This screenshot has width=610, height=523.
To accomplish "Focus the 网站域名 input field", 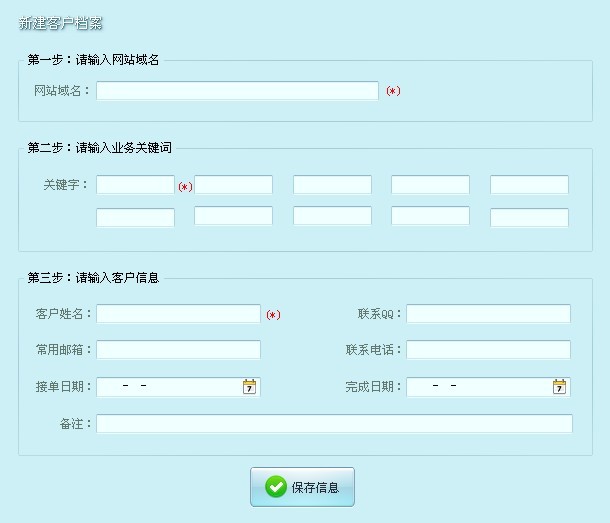I will point(237,91).
